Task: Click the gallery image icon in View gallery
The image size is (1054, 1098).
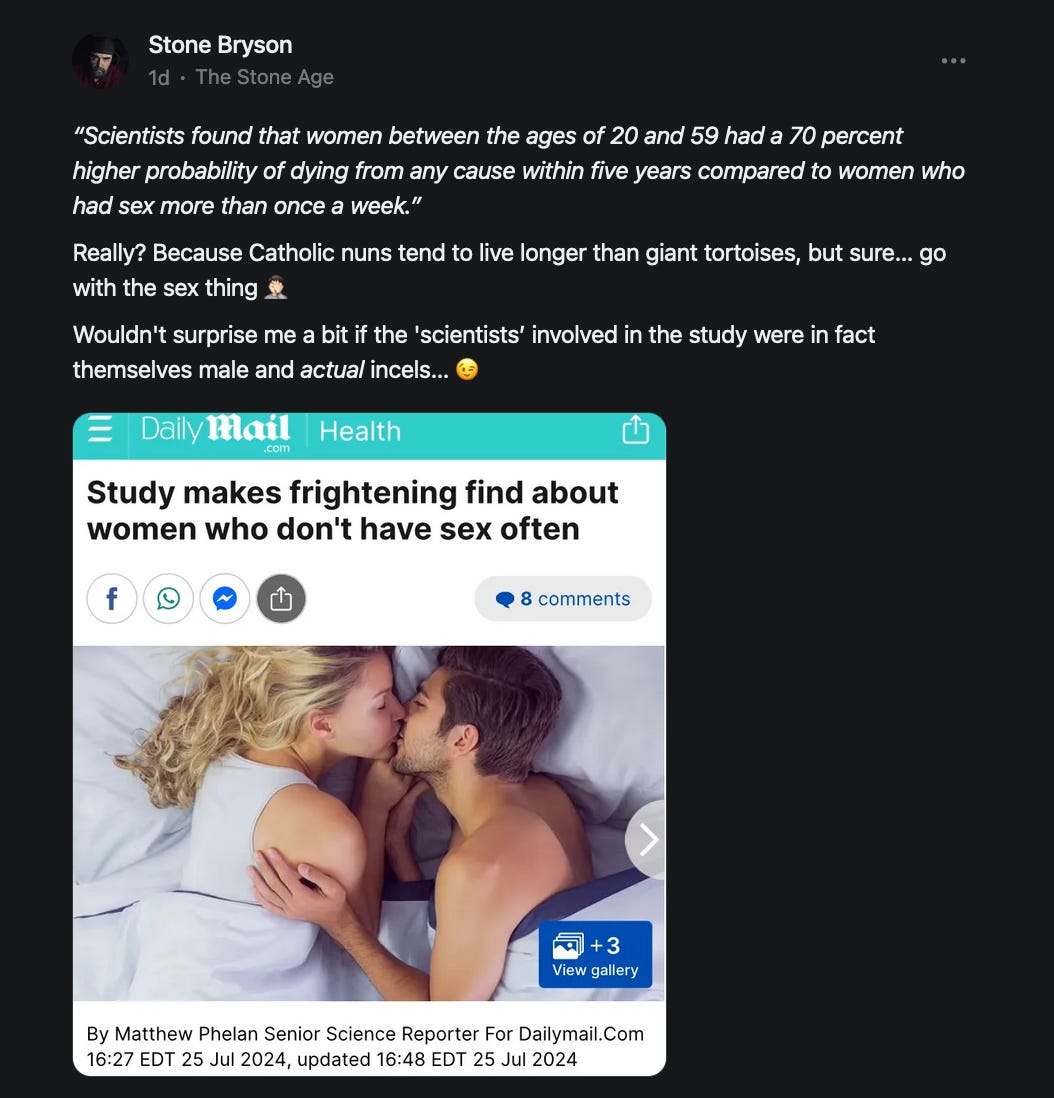Action: (x=568, y=945)
